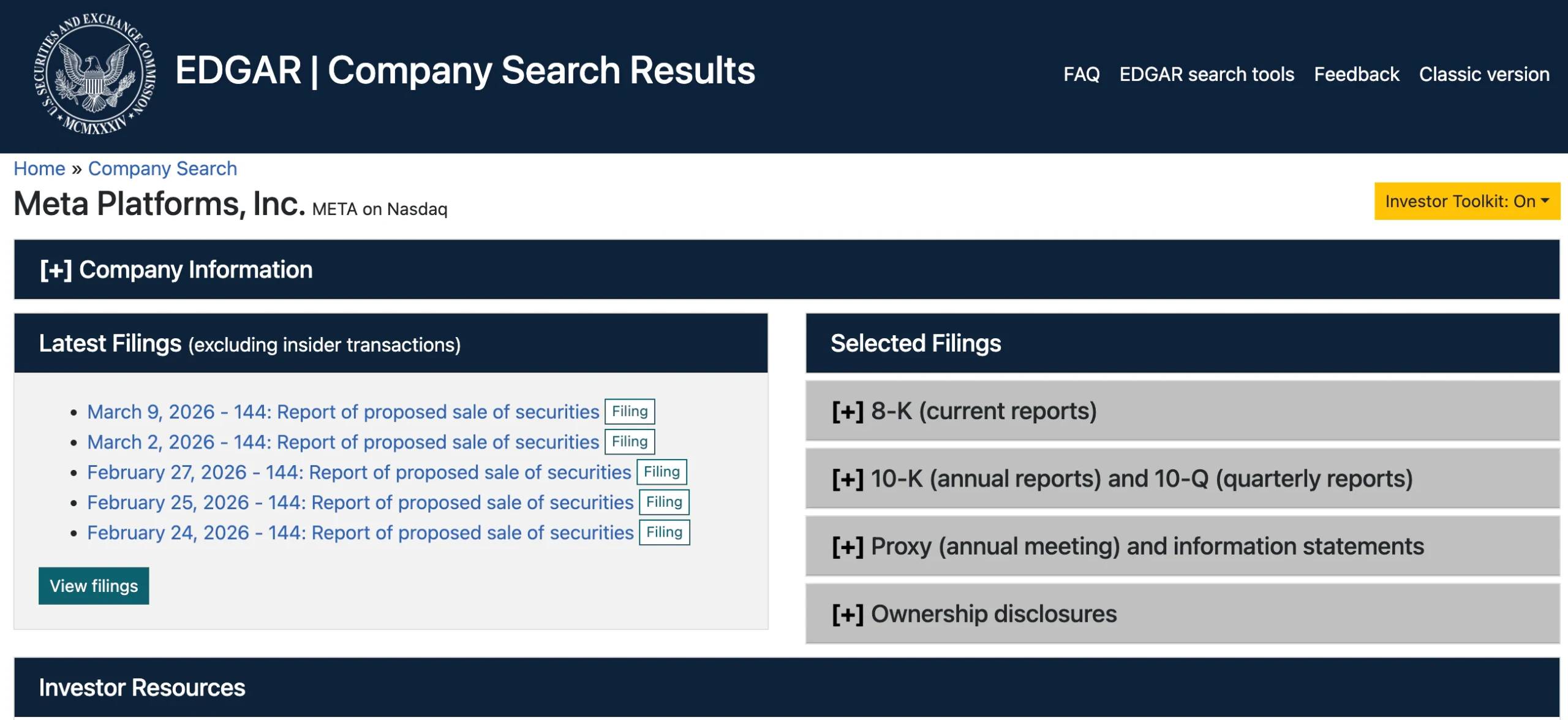
Task: Expand 10-K and 10-Q reports section
Action: pos(1121,479)
